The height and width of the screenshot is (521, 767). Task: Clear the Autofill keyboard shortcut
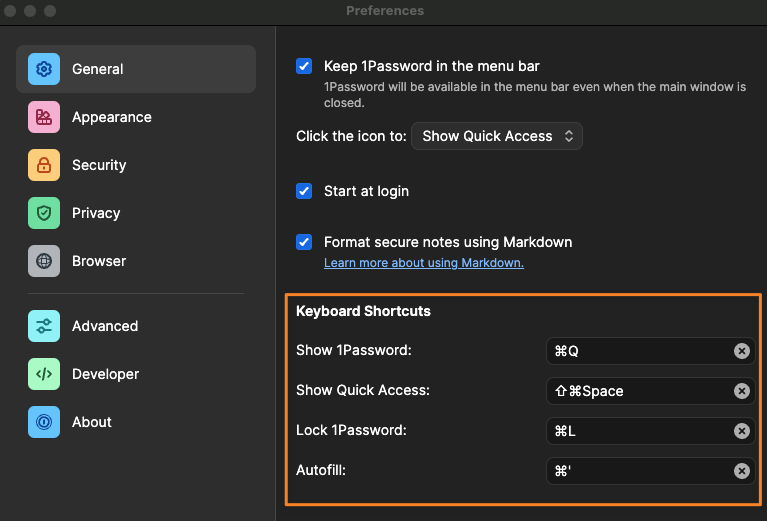(742, 471)
